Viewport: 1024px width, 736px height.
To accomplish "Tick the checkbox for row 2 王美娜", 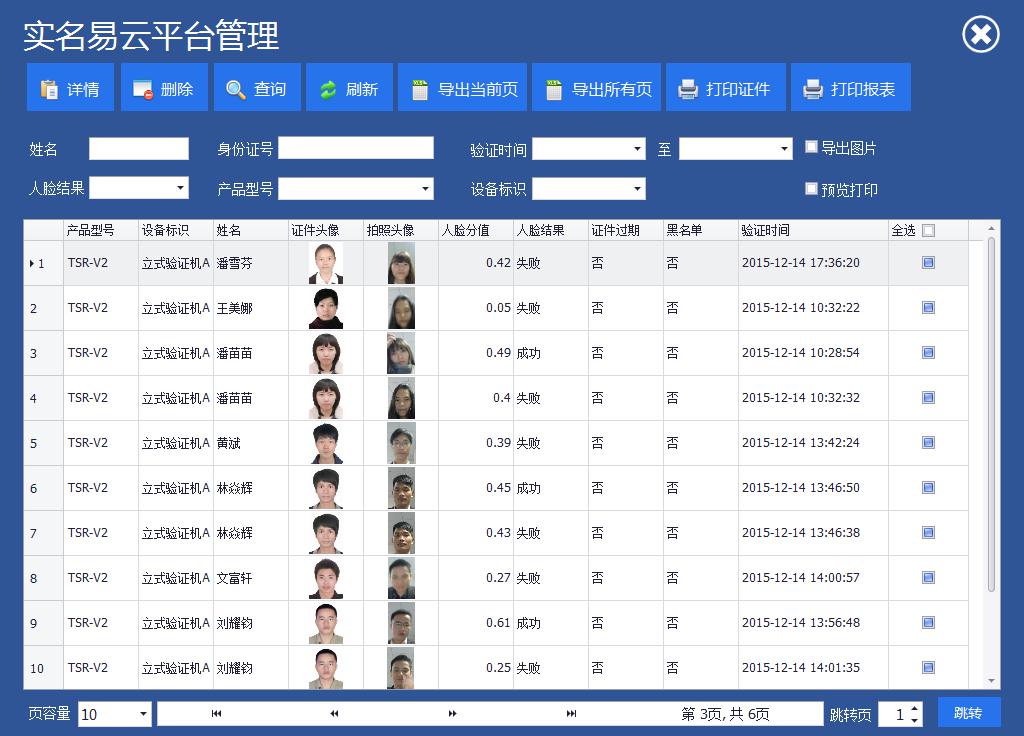I will click(928, 308).
